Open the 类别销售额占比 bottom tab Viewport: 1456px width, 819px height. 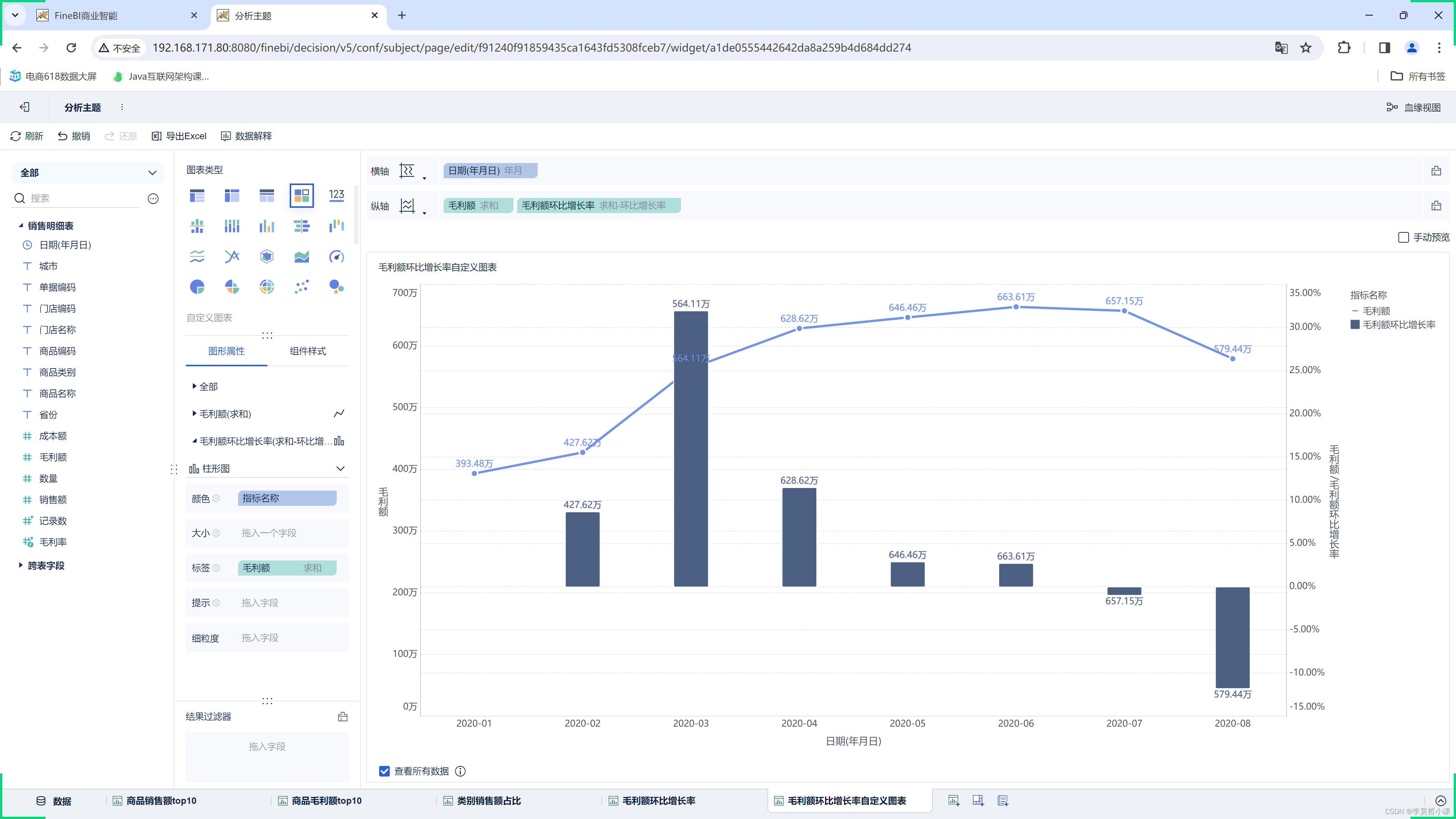coord(482,800)
